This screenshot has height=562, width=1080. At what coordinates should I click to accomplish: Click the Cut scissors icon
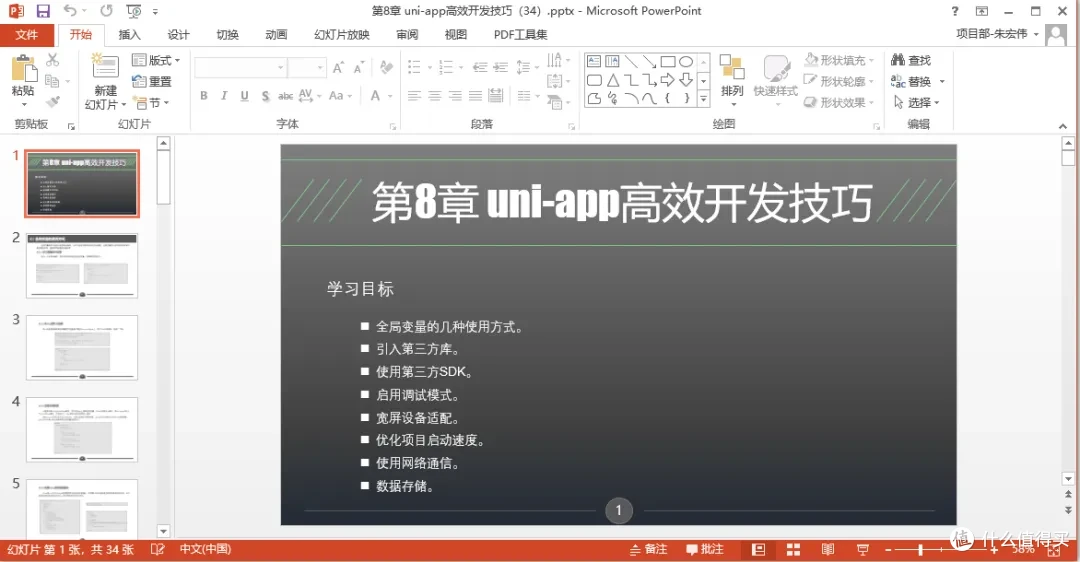point(53,60)
